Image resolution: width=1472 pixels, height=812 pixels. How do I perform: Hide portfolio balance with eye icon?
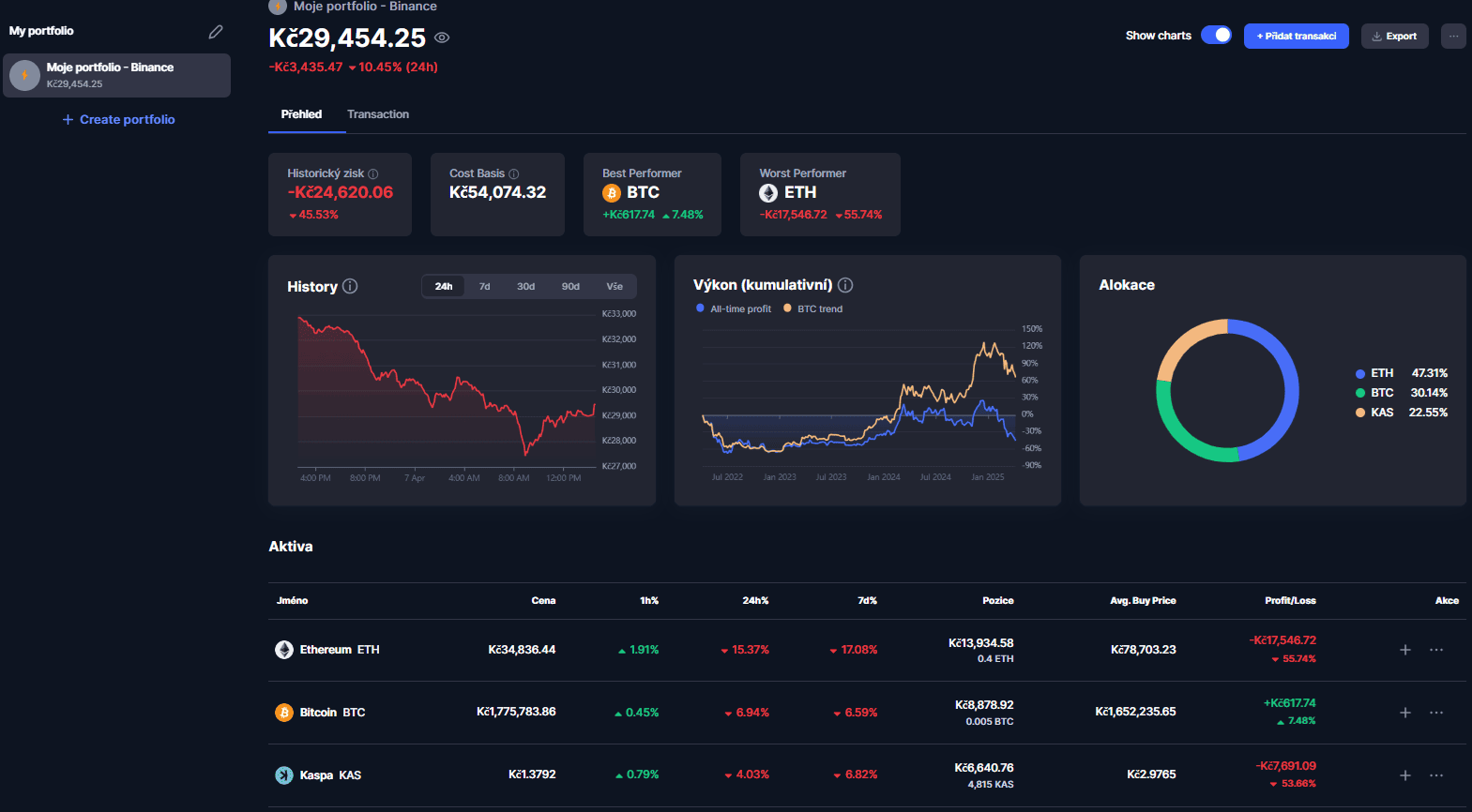coord(442,38)
